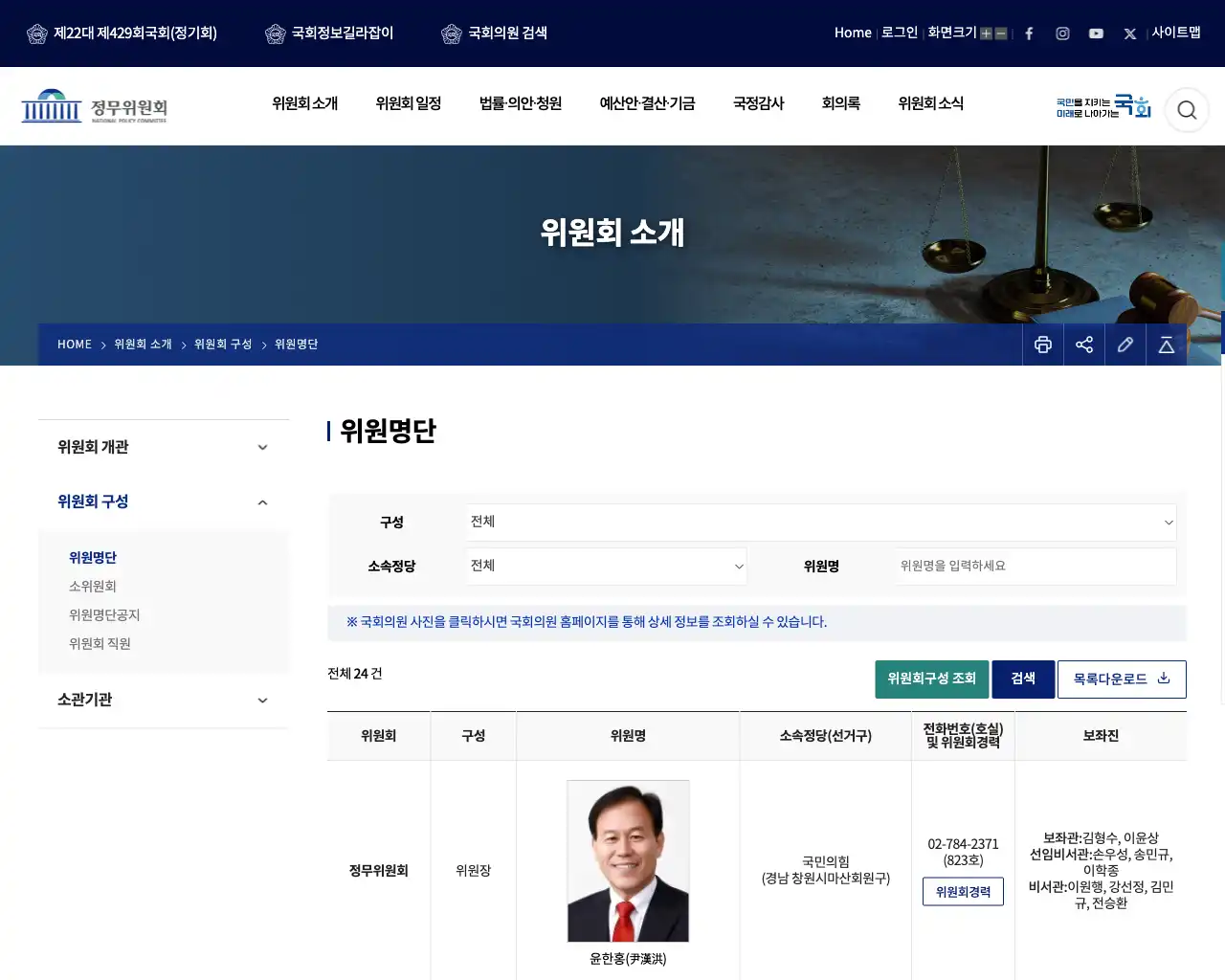Click 위원회 구성 breadcrumb

pyautogui.click(x=223, y=345)
